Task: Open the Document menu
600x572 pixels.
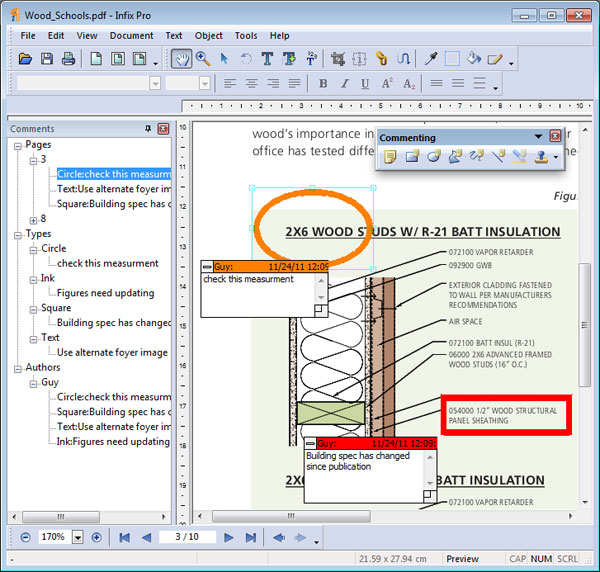Action: pos(131,36)
